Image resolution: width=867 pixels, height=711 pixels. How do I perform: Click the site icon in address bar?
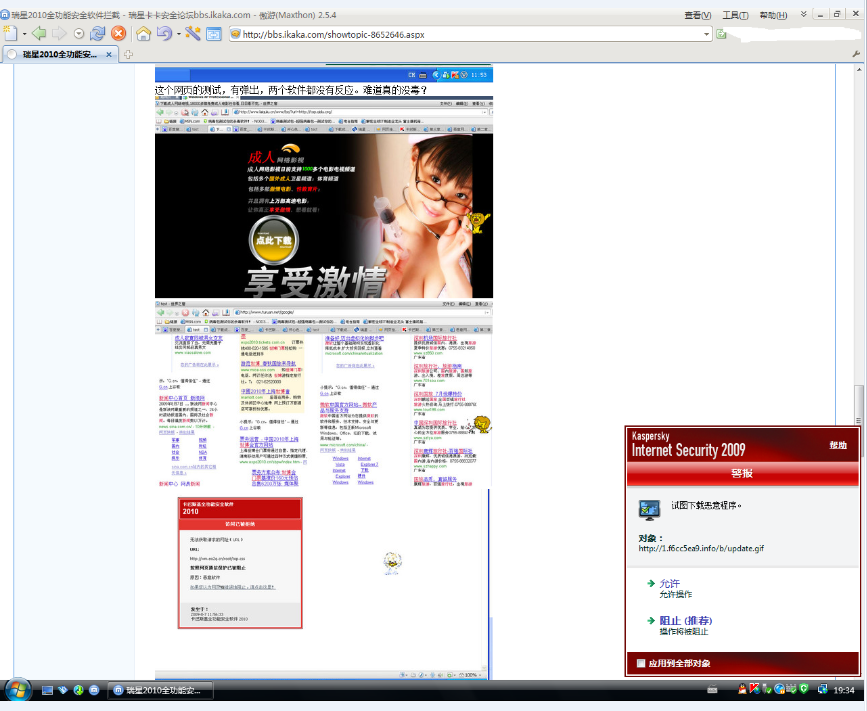click(236, 34)
